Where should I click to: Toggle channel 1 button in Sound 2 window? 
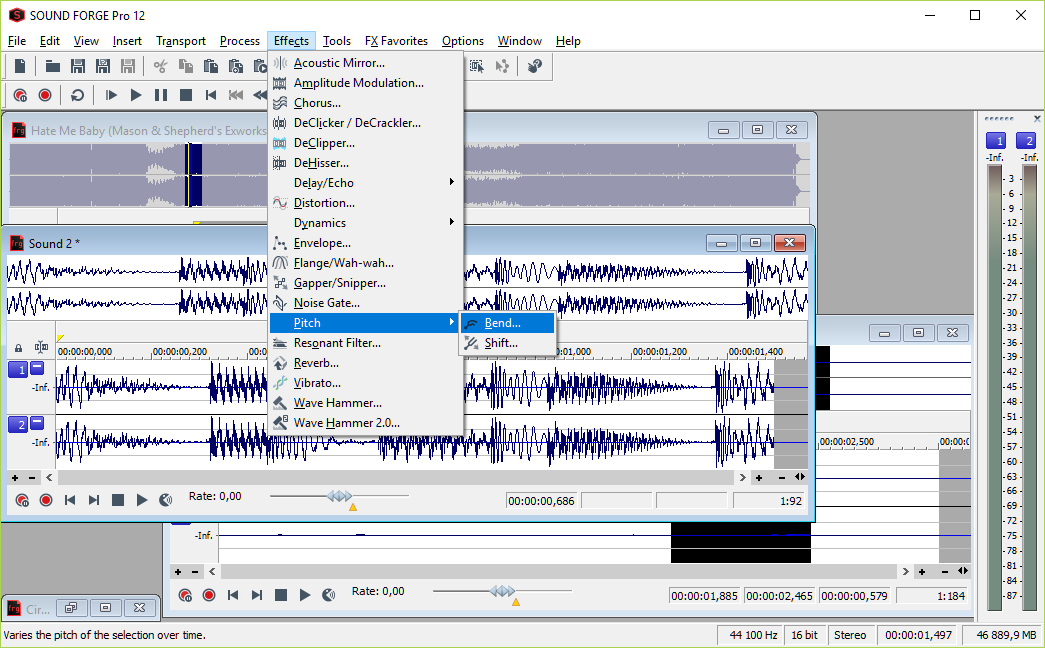[18, 369]
